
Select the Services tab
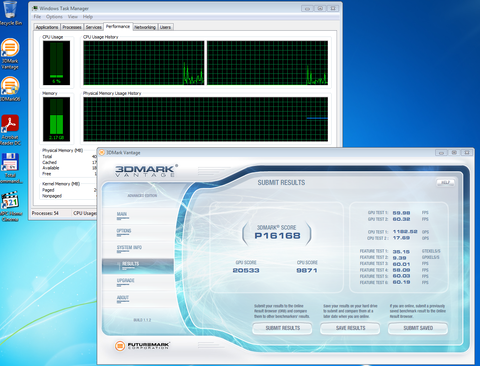point(93,27)
